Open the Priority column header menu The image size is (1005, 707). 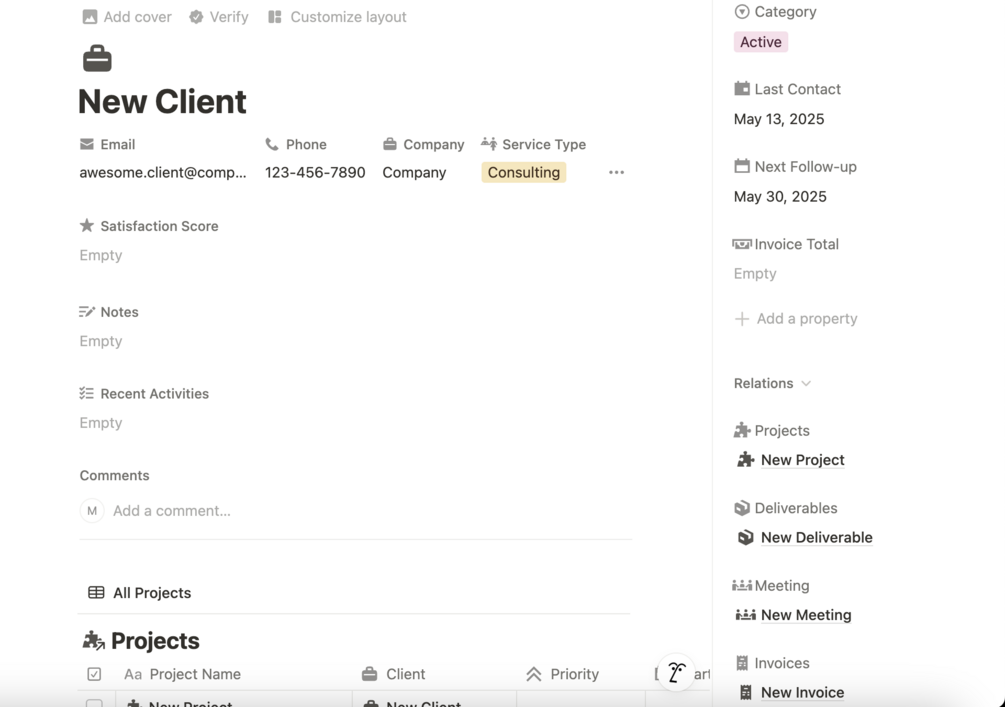574,675
